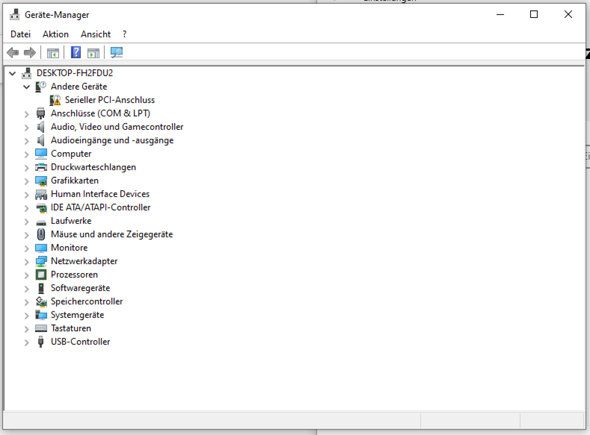590x435 pixels.
Task: Collapse the Andere Geräte category
Action: (x=27, y=87)
